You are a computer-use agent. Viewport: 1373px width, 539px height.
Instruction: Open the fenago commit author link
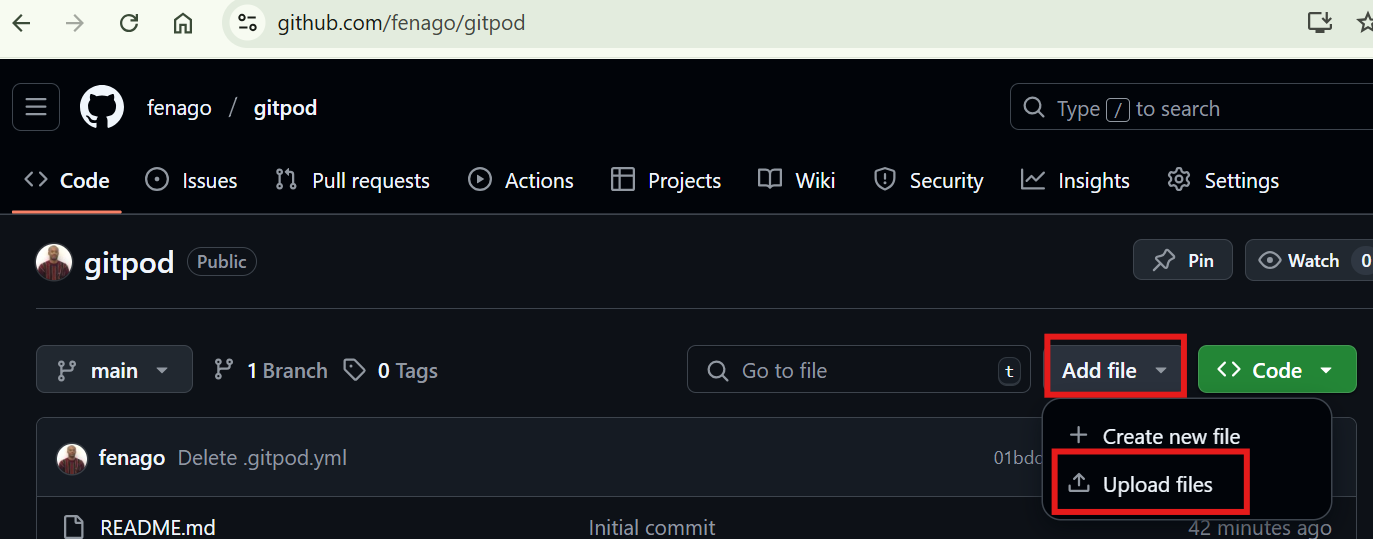pos(132,459)
